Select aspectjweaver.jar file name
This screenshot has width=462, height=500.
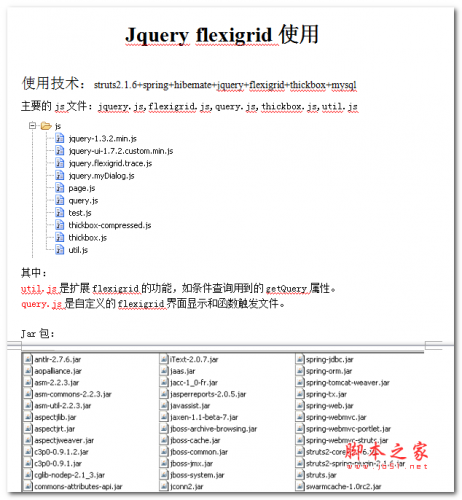tap(64, 440)
